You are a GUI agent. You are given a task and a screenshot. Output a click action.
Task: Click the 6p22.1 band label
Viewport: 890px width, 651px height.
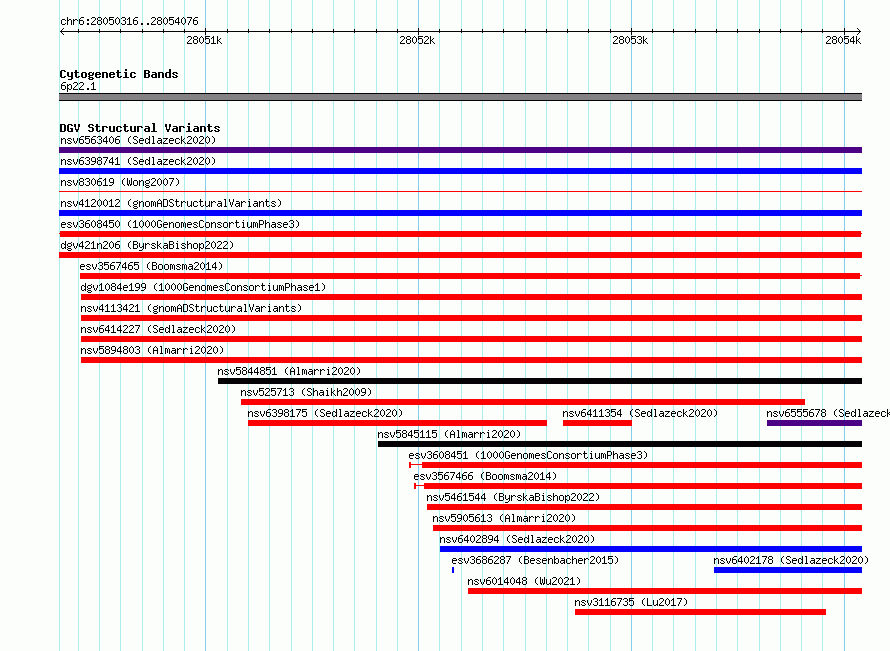click(x=78, y=86)
